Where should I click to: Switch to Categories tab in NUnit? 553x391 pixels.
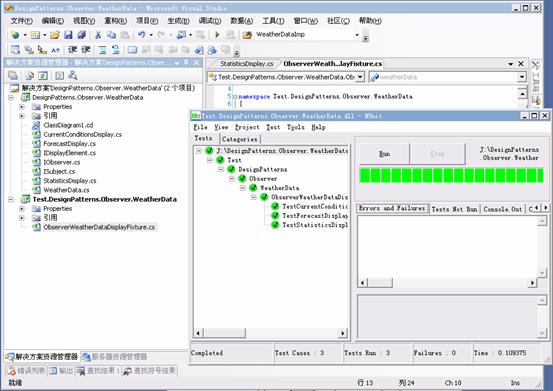(x=240, y=139)
